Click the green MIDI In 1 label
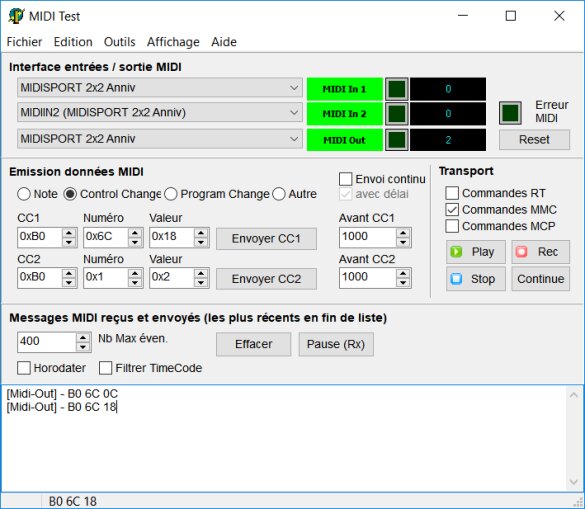This screenshot has width=585, height=509. pos(345,89)
